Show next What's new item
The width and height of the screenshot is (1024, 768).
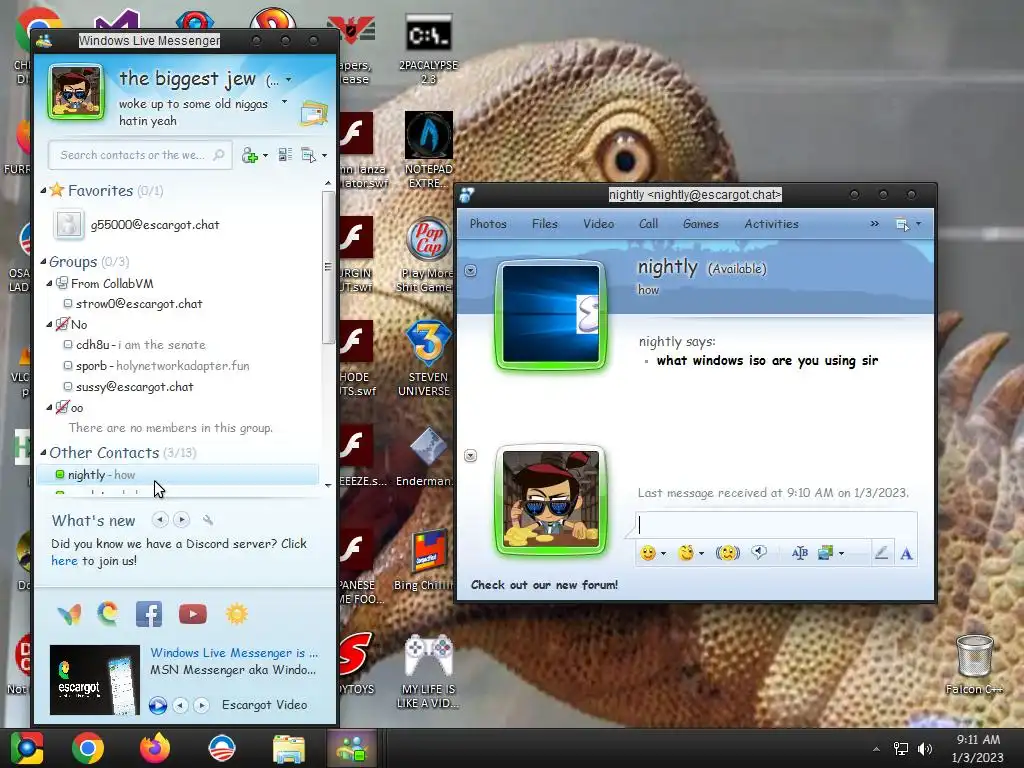pyautogui.click(x=182, y=520)
